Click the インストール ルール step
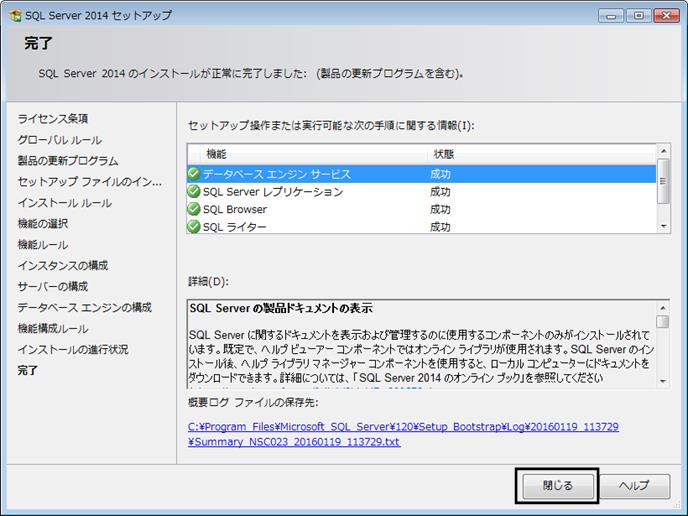 coord(65,203)
